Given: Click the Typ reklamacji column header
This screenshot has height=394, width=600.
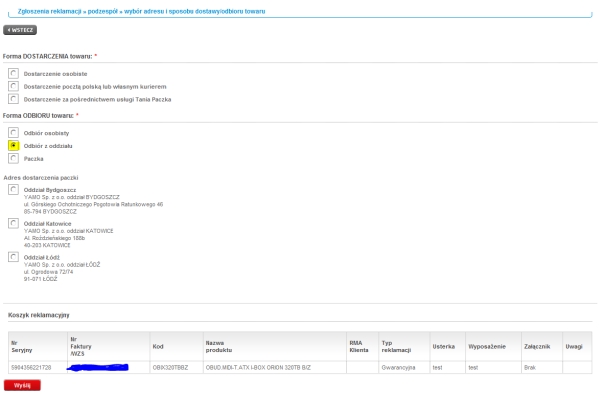Looking at the screenshot, I should point(404,347).
